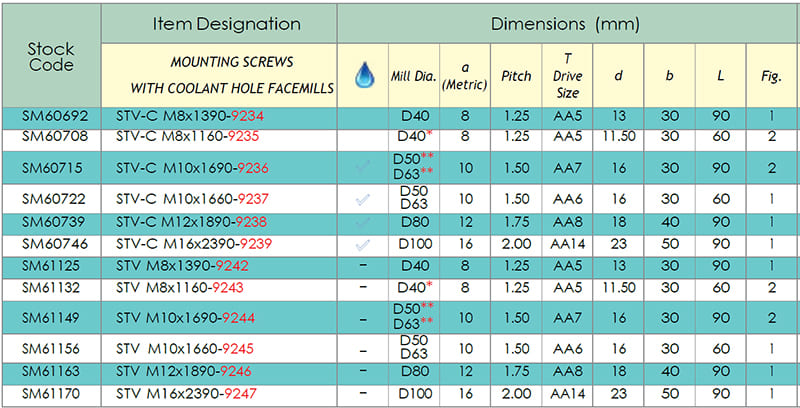Open stock code SM60692
The image size is (800, 408).
(x=50, y=115)
